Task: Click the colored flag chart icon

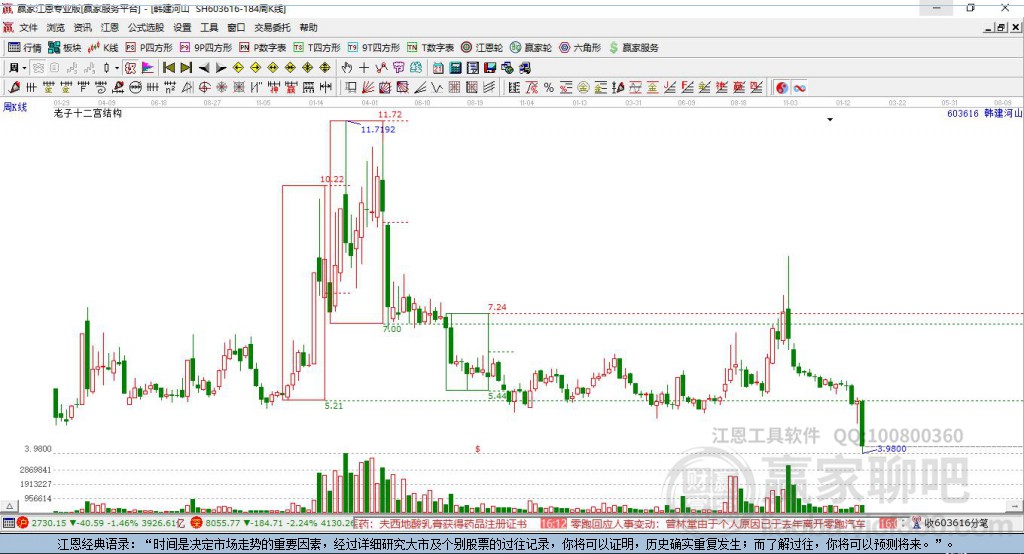Action: click(x=148, y=68)
